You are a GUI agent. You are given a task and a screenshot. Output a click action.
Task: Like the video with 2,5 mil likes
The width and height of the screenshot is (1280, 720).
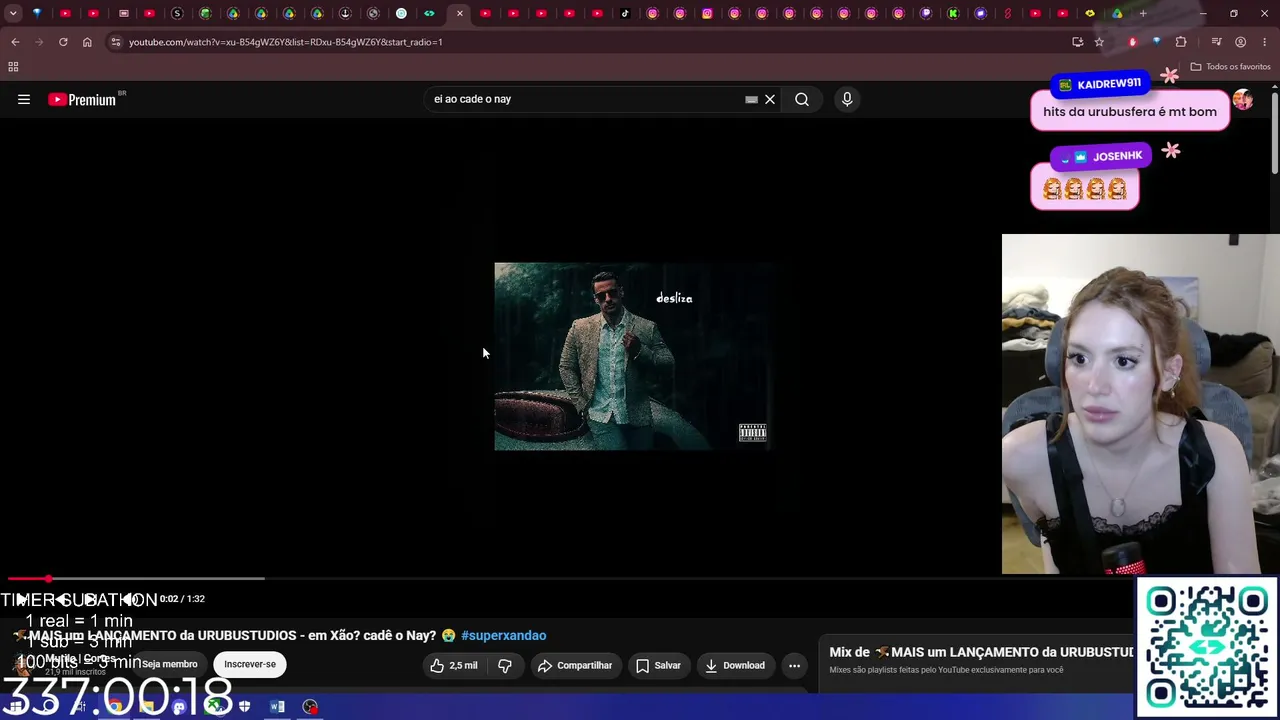click(453, 665)
